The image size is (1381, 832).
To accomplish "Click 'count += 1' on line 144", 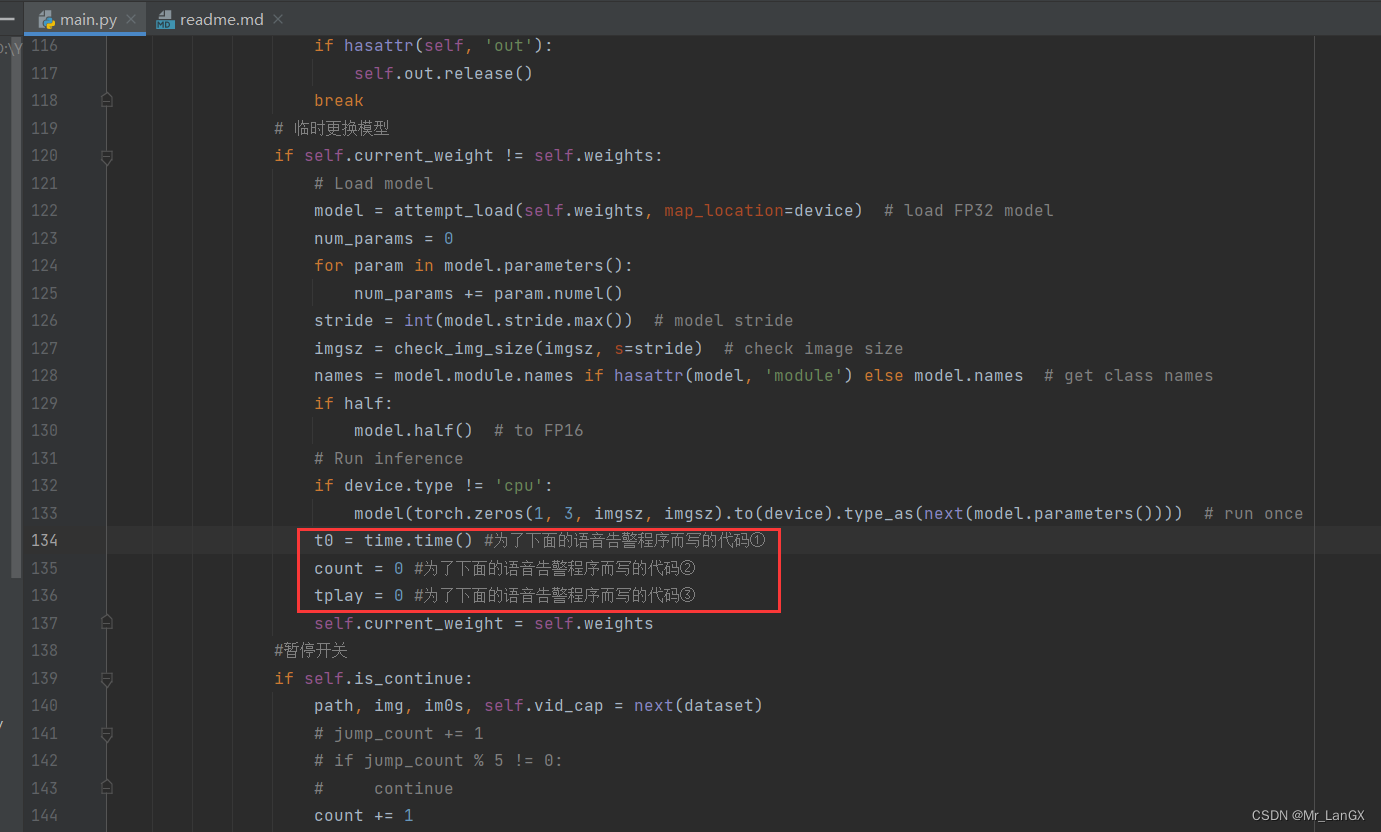I will [364, 815].
